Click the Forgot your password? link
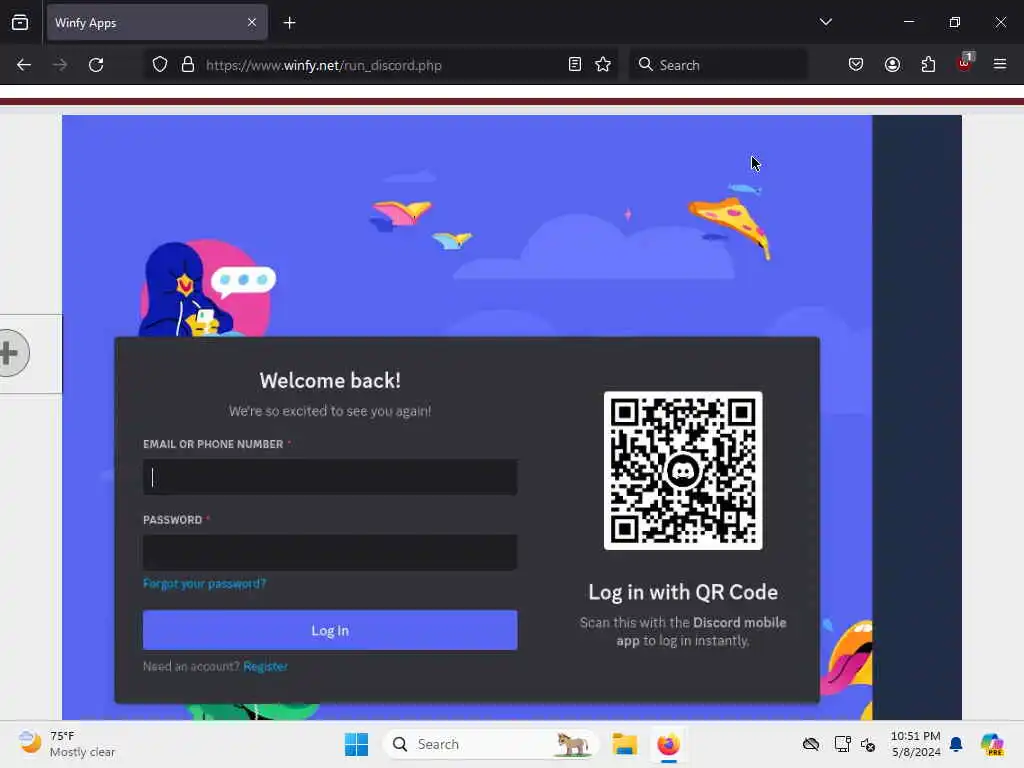Image resolution: width=1024 pixels, height=768 pixels. pos(204,583)
